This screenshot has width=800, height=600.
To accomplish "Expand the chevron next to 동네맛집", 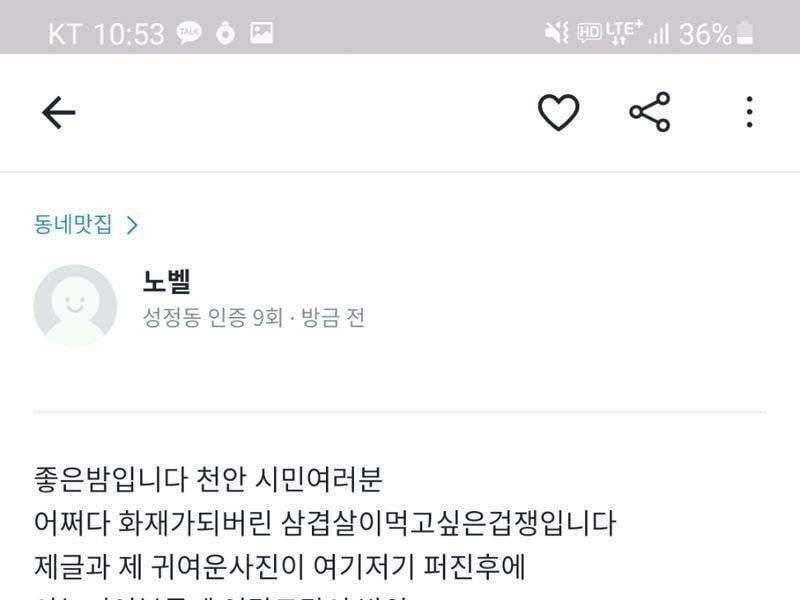I will [x=132, y=225].
